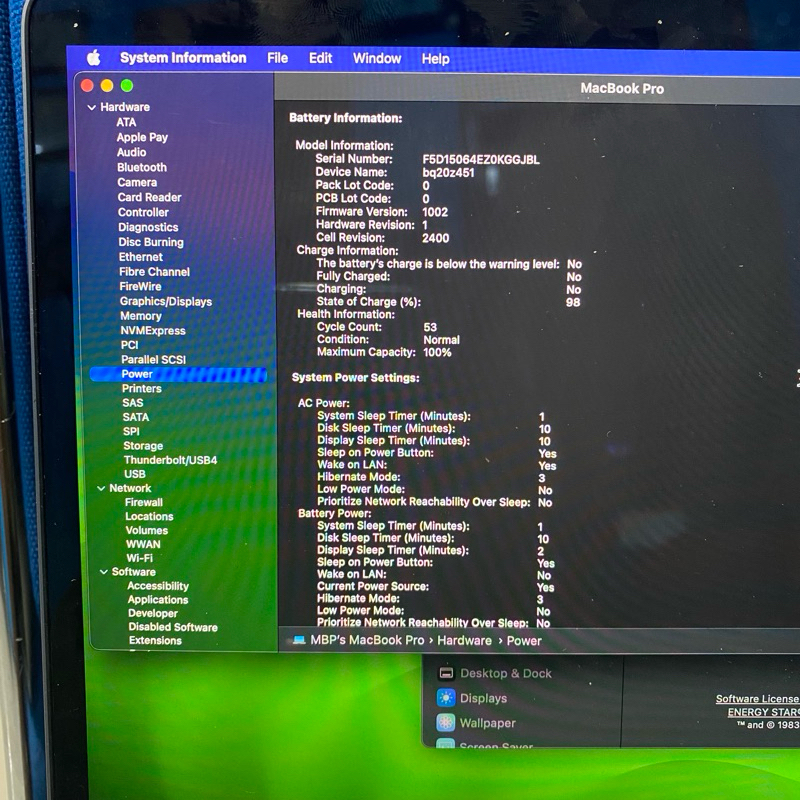Collapse the Hardware section chevron
Viewport: 800px width, 800px height.
[92, 108]
